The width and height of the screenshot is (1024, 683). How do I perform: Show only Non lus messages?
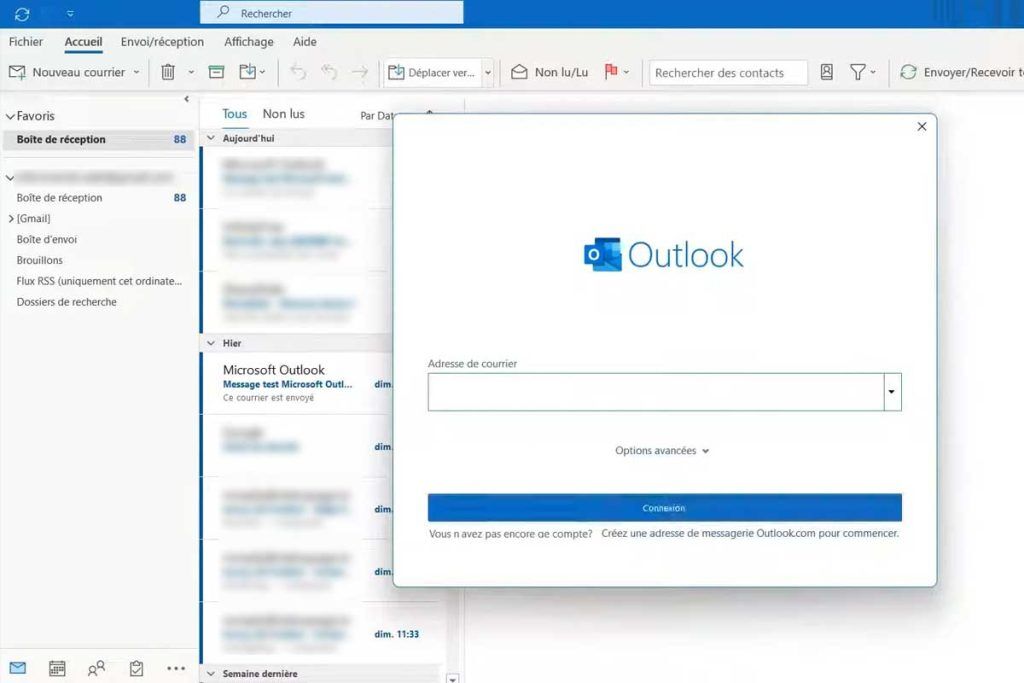[283, 114]
